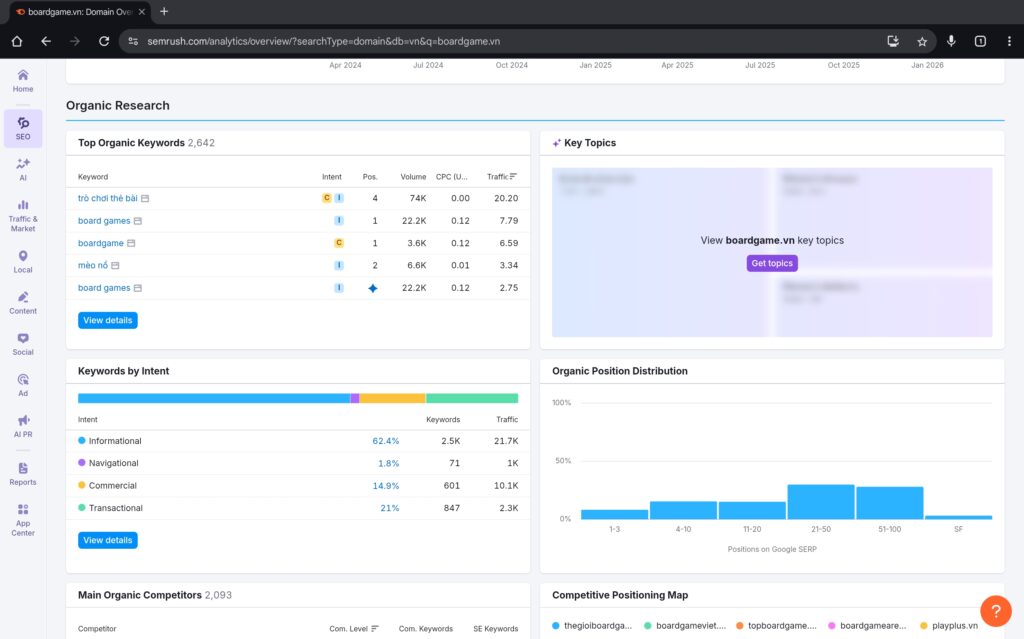Open the Local tools from the sidebar
The height and width of the screenshot is (639, 1024).
[22, 259]
